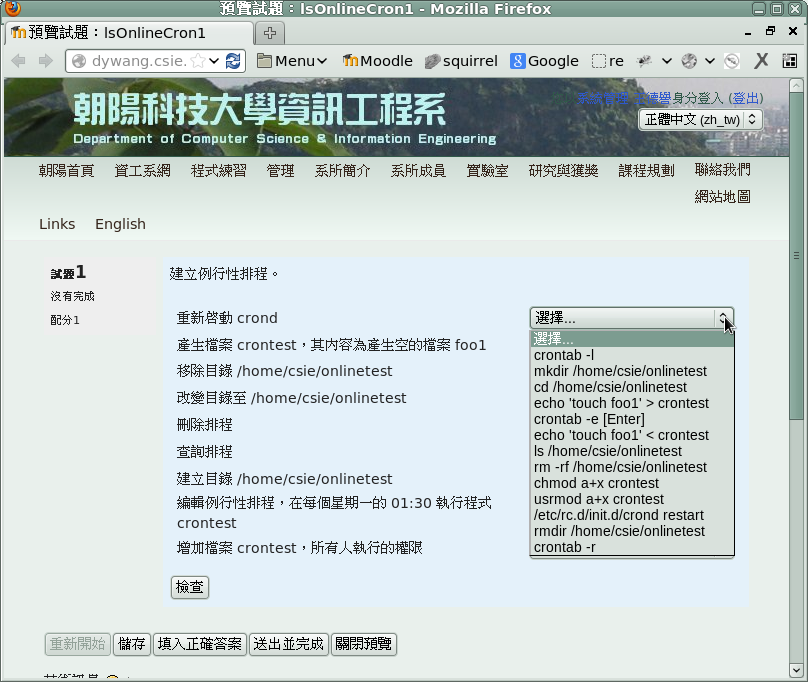Open language selector 正體中文 (zh_tw)
Viewport: 808px width, 682px height.
700,119
